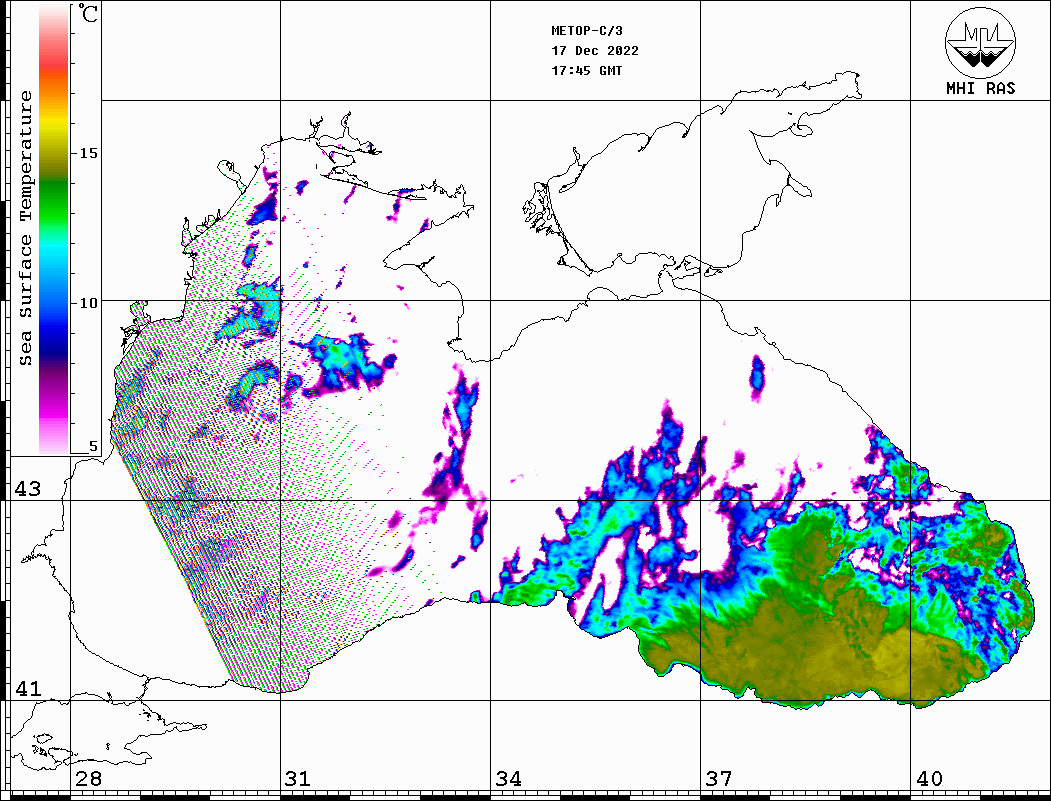The image size is (1051, 801).
Task: Click the "METOP-C/3" satellite label
Action: pyautogui.click(x=587, y=31)
